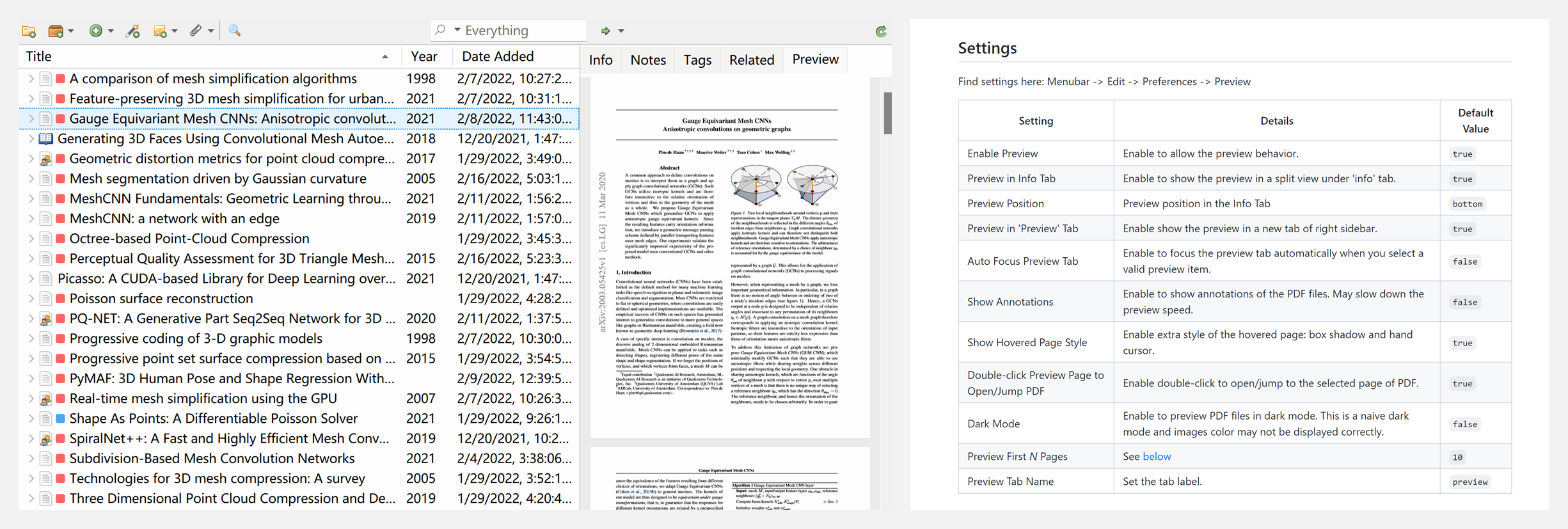
Task: Sort by the Year column header
Action: click(x=427, y=56)
